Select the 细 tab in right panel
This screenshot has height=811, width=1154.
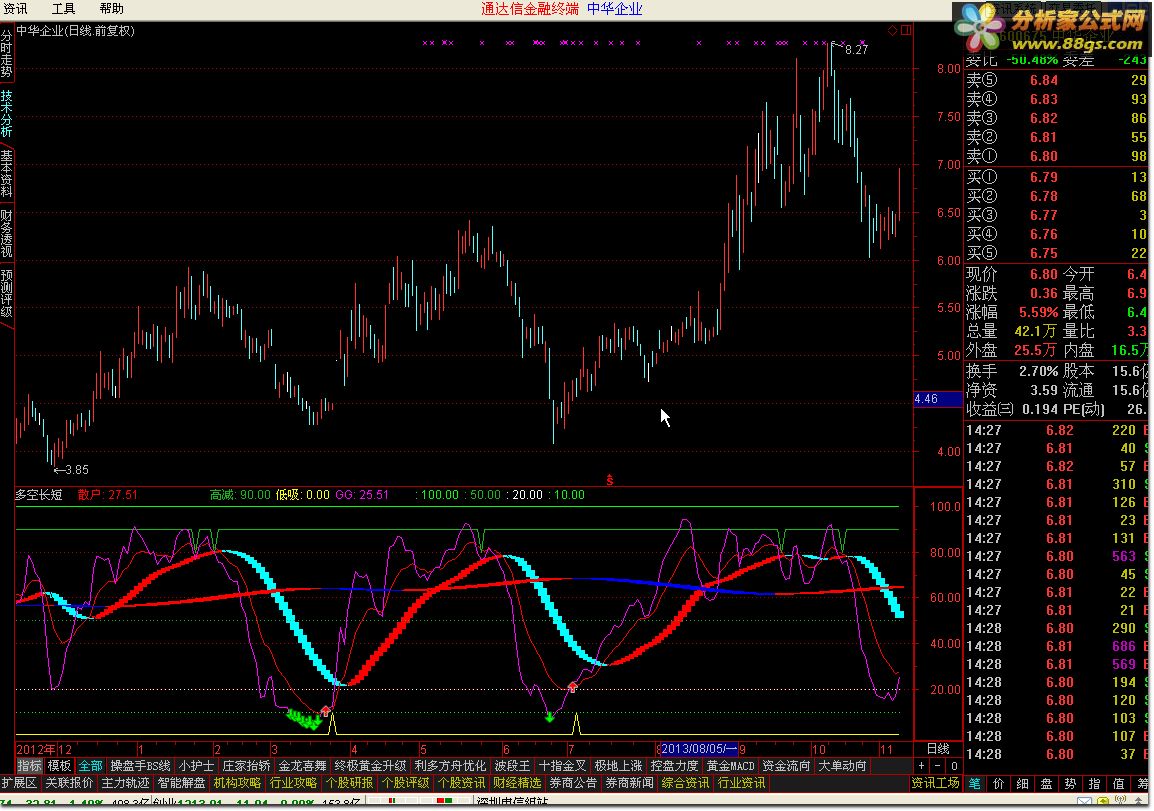click(x=1023, y=784)
